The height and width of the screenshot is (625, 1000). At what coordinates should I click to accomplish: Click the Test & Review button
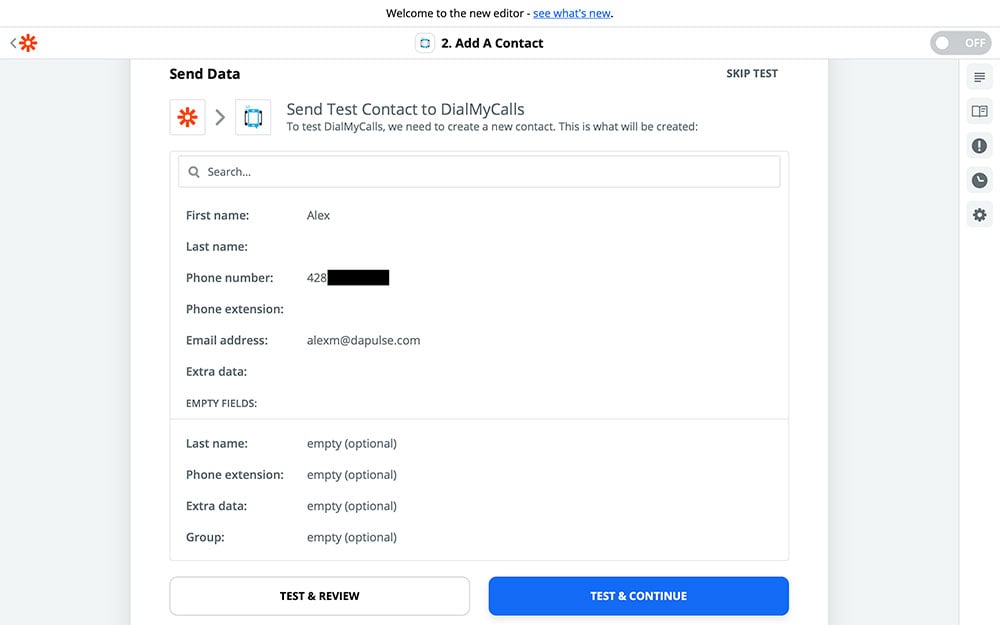319,596
